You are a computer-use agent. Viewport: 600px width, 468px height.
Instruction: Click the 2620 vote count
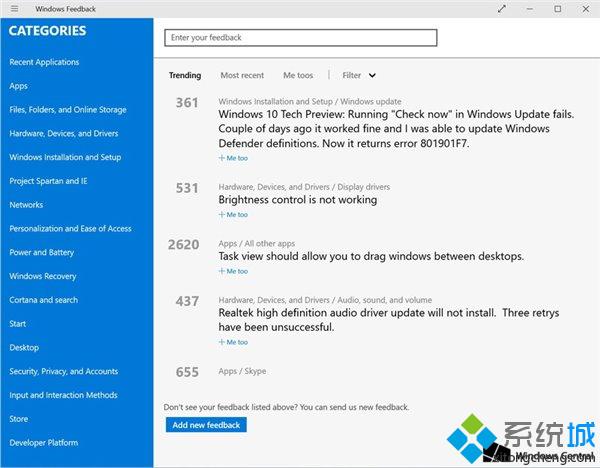184,245
